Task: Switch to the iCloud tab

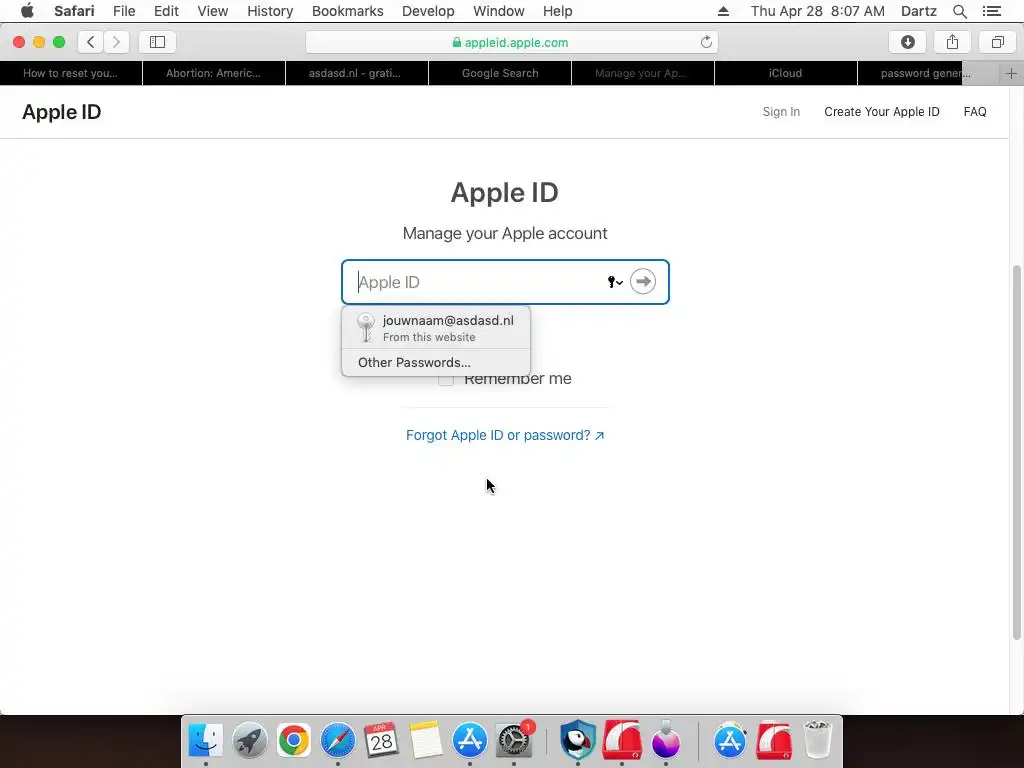Action: 786,73
